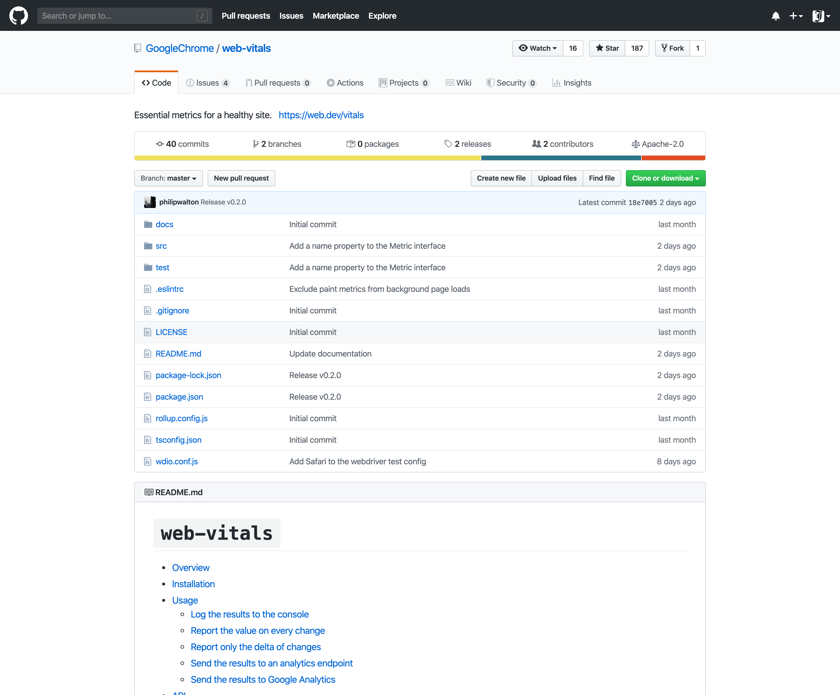
Task: Click the package.json file icon
Action: (147, 397)
